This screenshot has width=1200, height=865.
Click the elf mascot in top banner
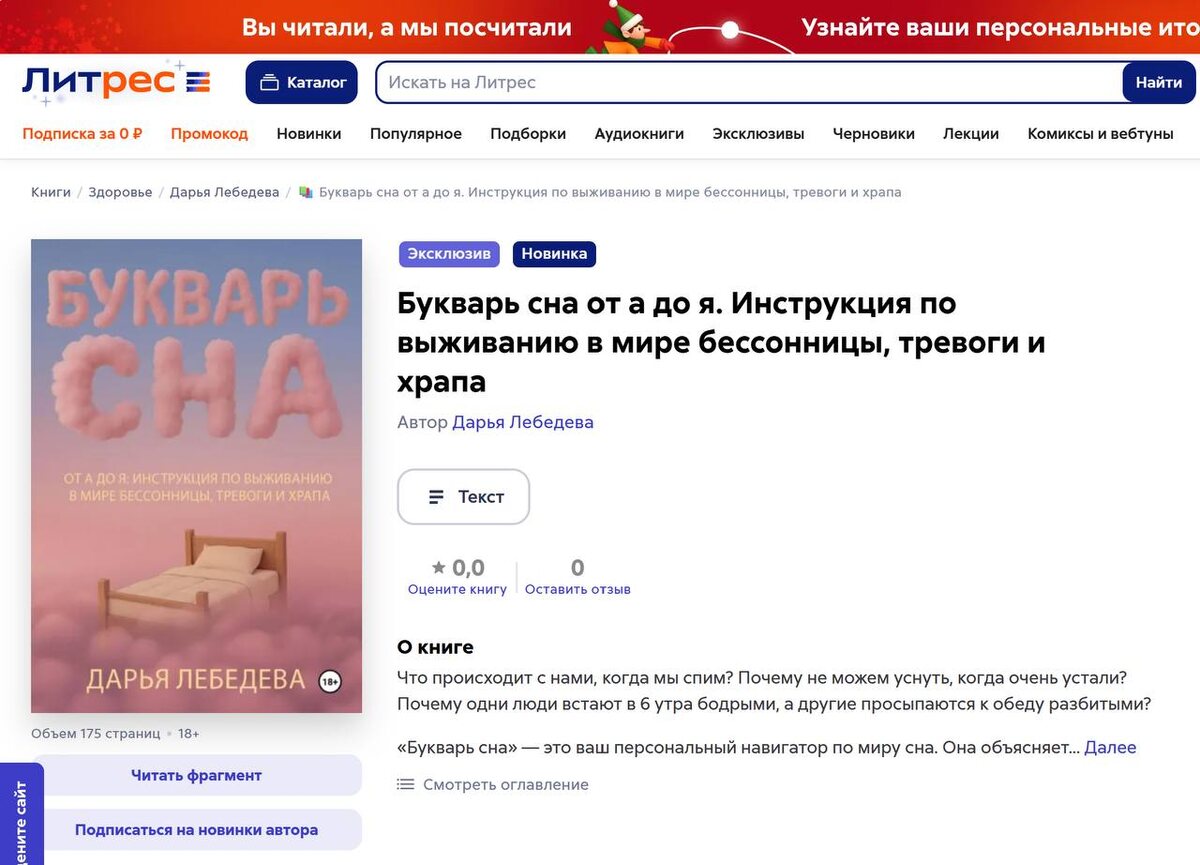click(x=632, y=27)
